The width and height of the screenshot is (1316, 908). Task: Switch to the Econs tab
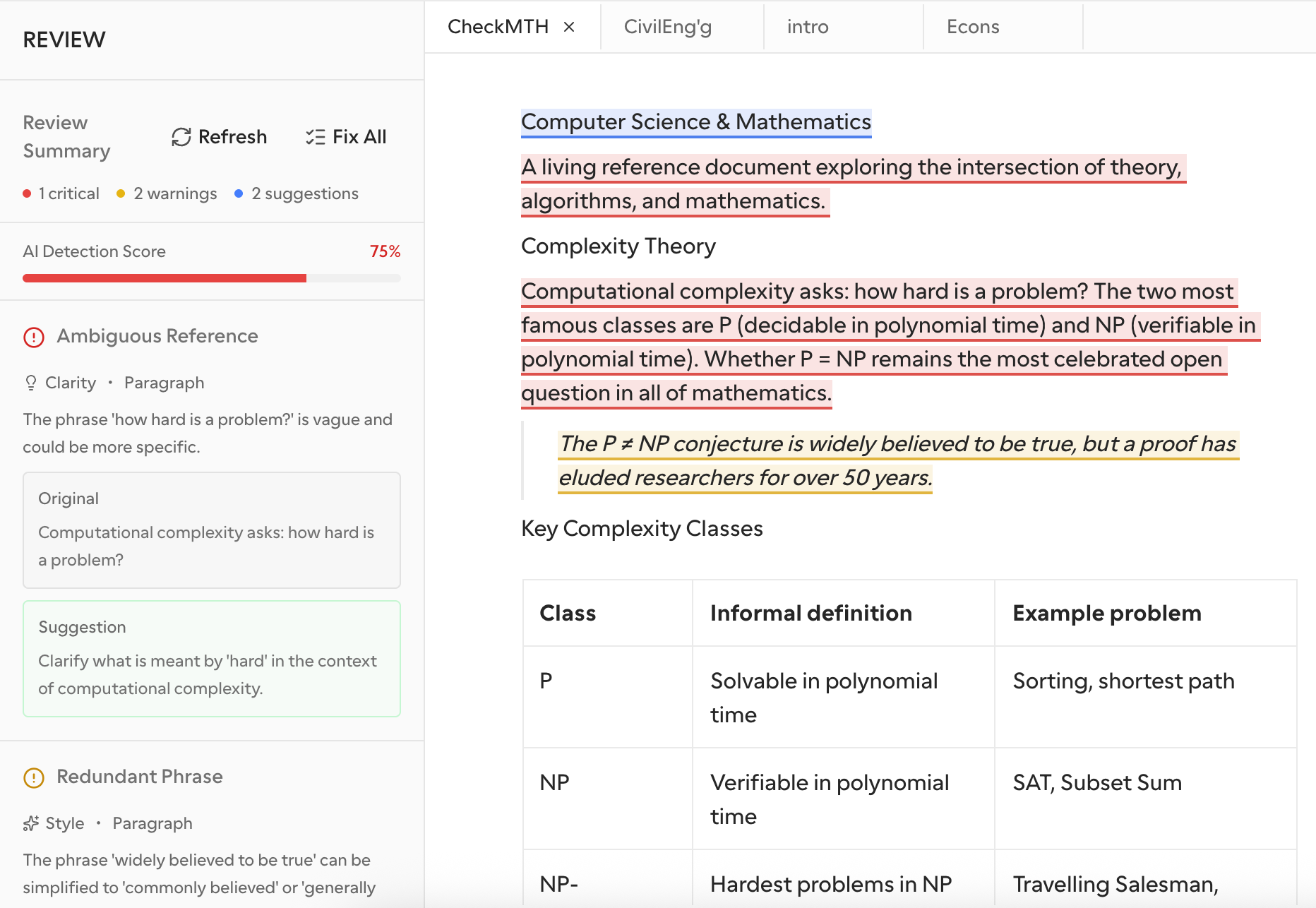(972, 27)
